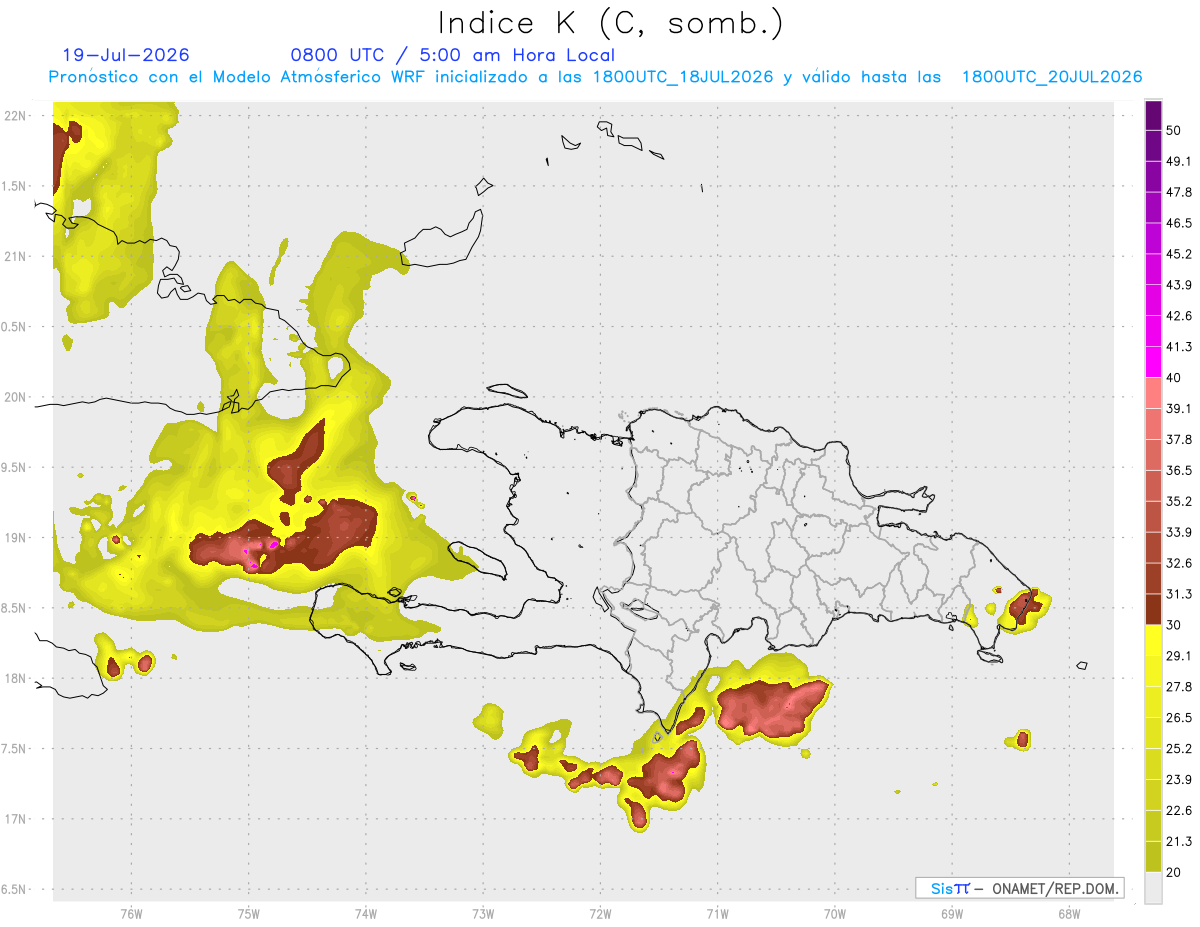The image size is (1200, 927).
Task: Click the legend value "41.3"
Action: pyautogui.click(x=1178, y=347)
